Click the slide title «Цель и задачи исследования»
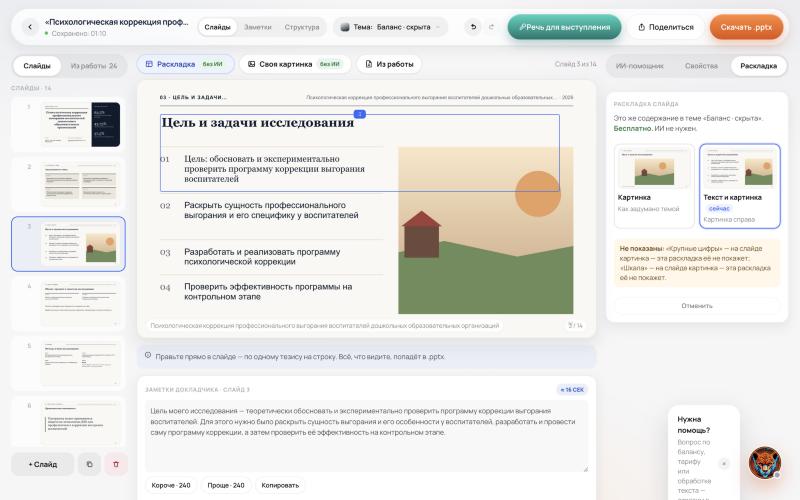This screenshot has height=500, width=800. [x=258, y=122]
